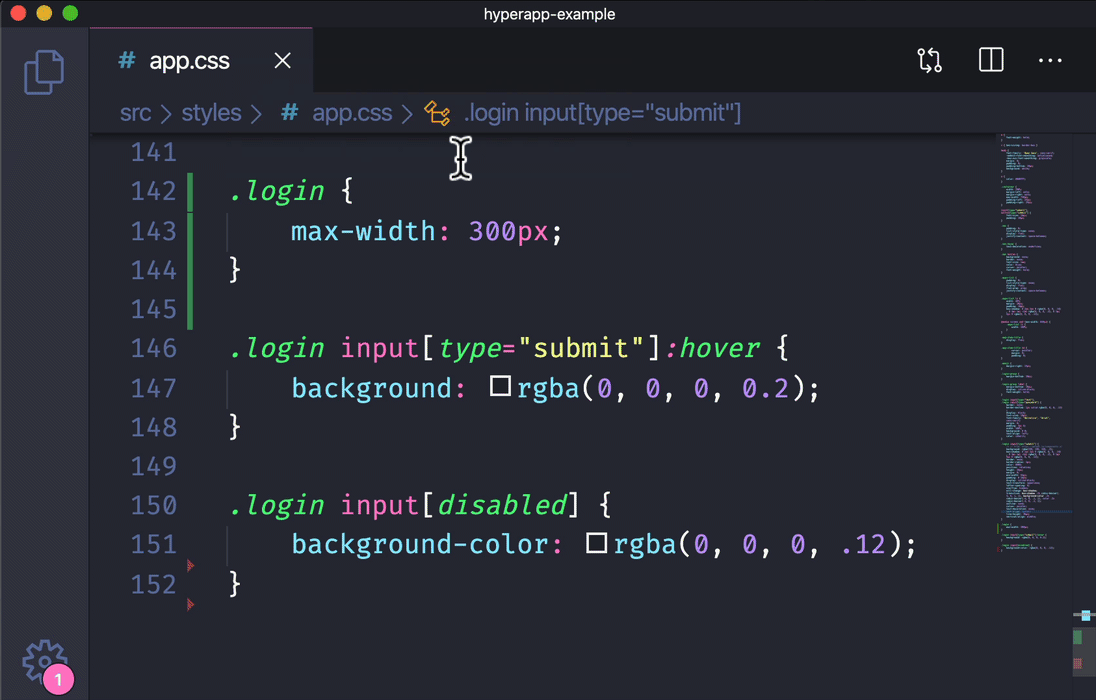Click line number 146 in the gutter

coord(153,348)
